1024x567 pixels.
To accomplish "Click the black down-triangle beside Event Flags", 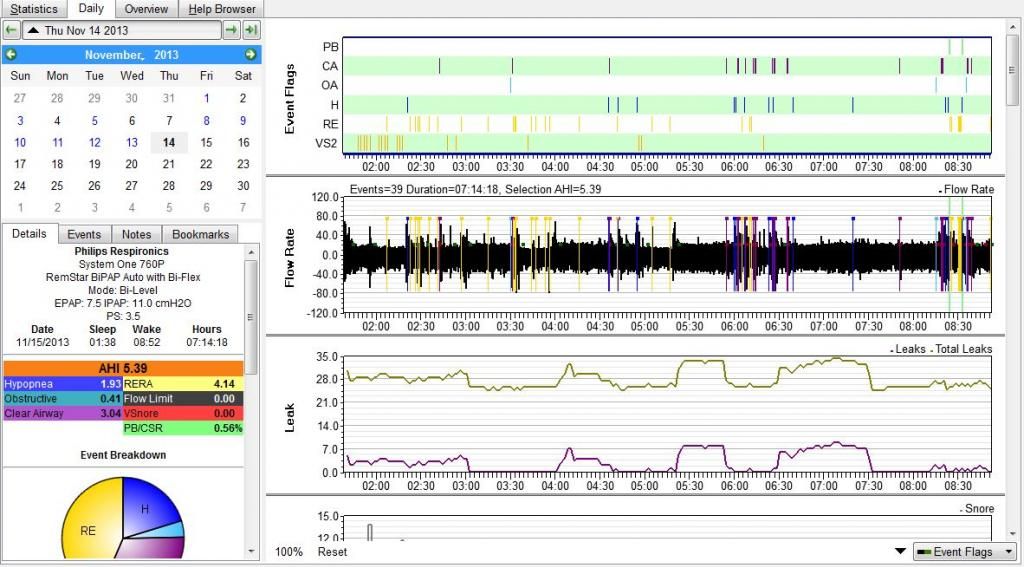I will point(899,552).
